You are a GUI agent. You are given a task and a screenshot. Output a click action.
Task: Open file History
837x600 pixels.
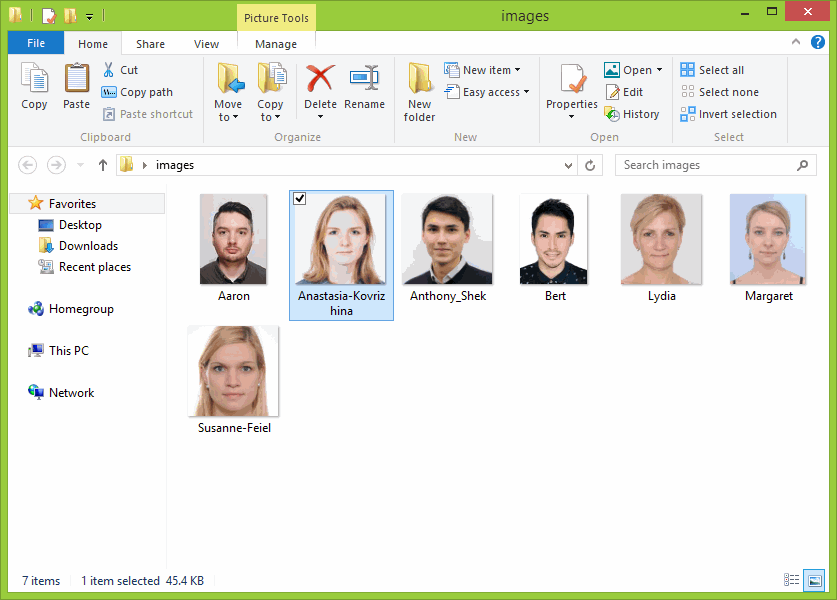[x=632, y=114]
